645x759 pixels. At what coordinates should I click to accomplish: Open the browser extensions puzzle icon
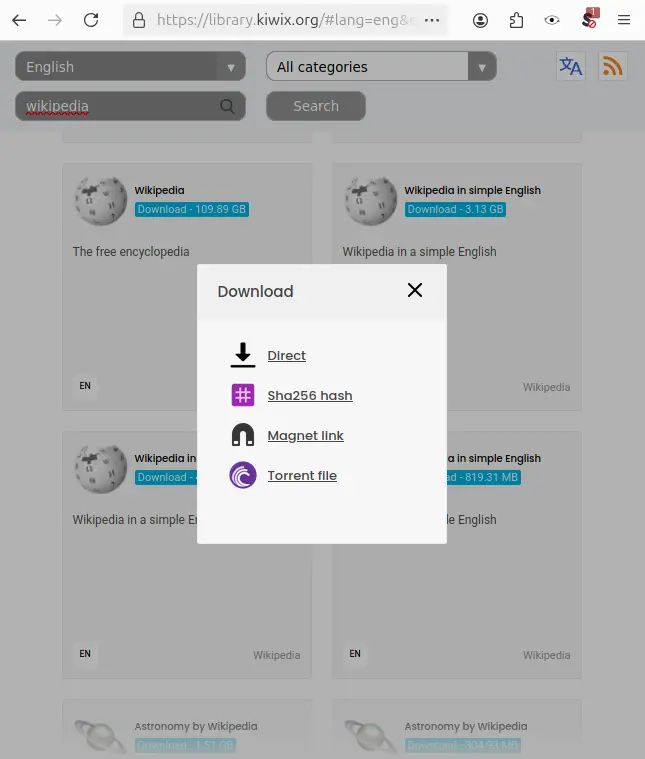point(516,20)
